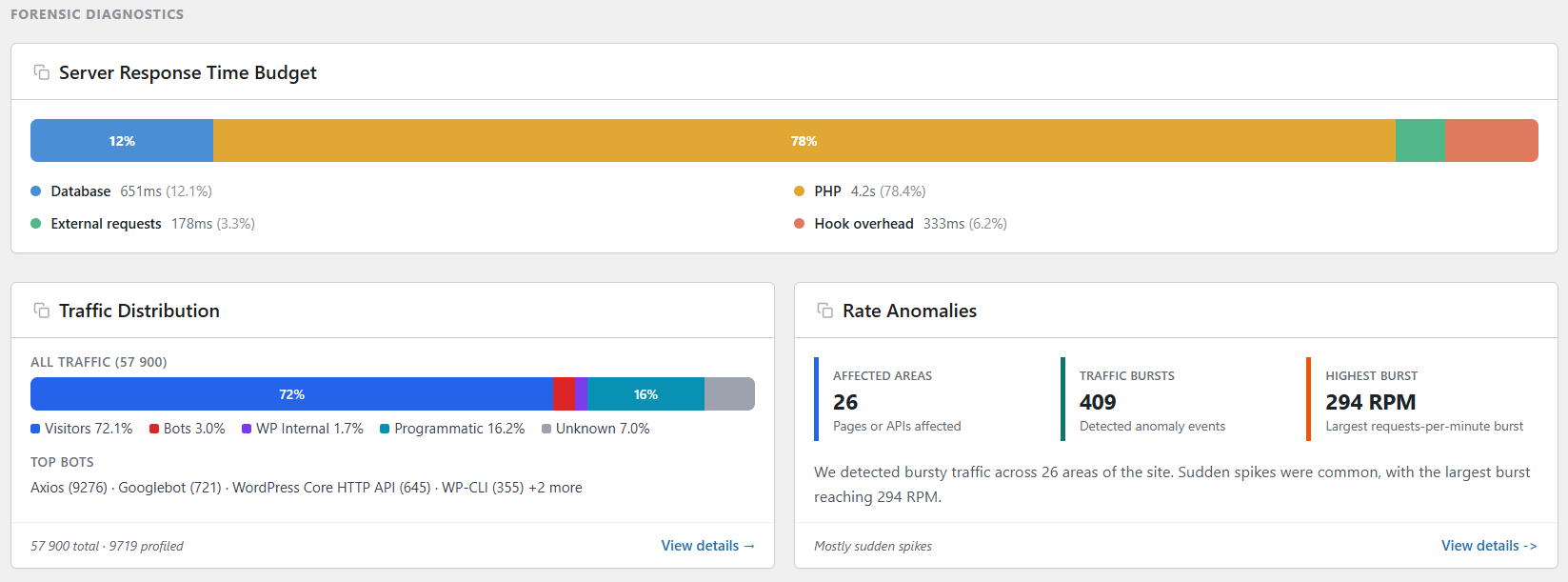
Task: Select the Hook overhead red bar segment
Action: pos(1492,140)
